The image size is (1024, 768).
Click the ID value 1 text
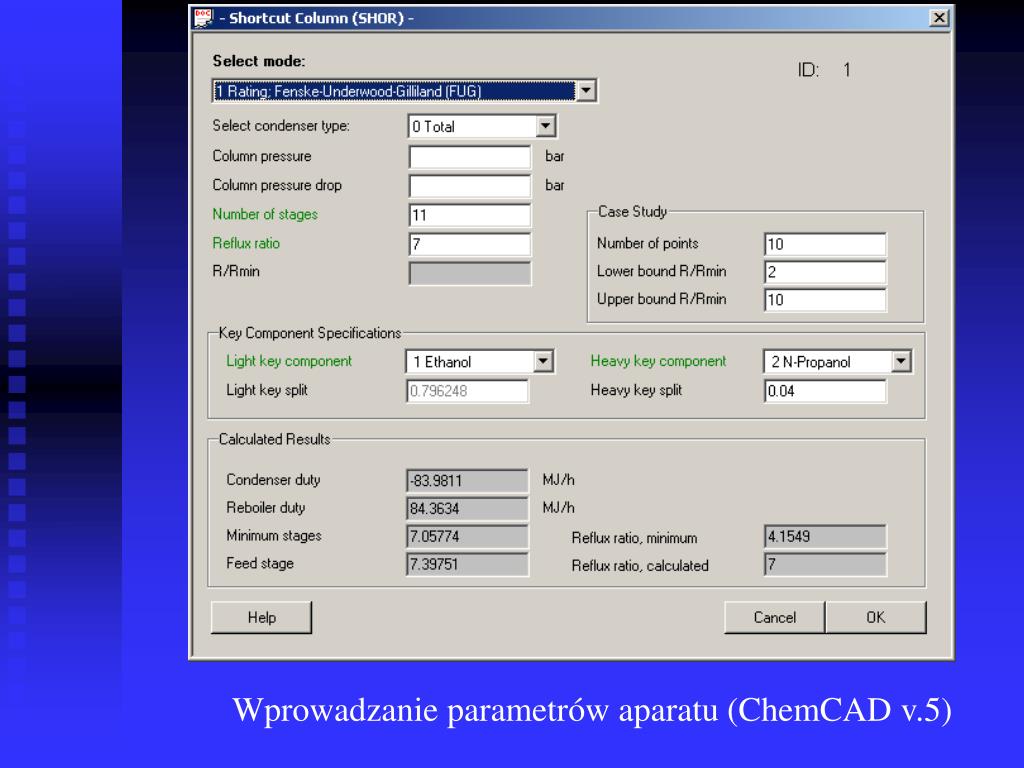(x=846, y=70)
